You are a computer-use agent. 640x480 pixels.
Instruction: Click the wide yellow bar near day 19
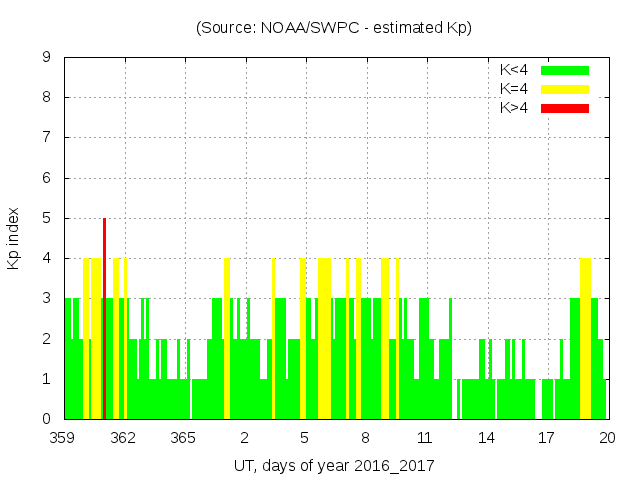pos(585,338)
